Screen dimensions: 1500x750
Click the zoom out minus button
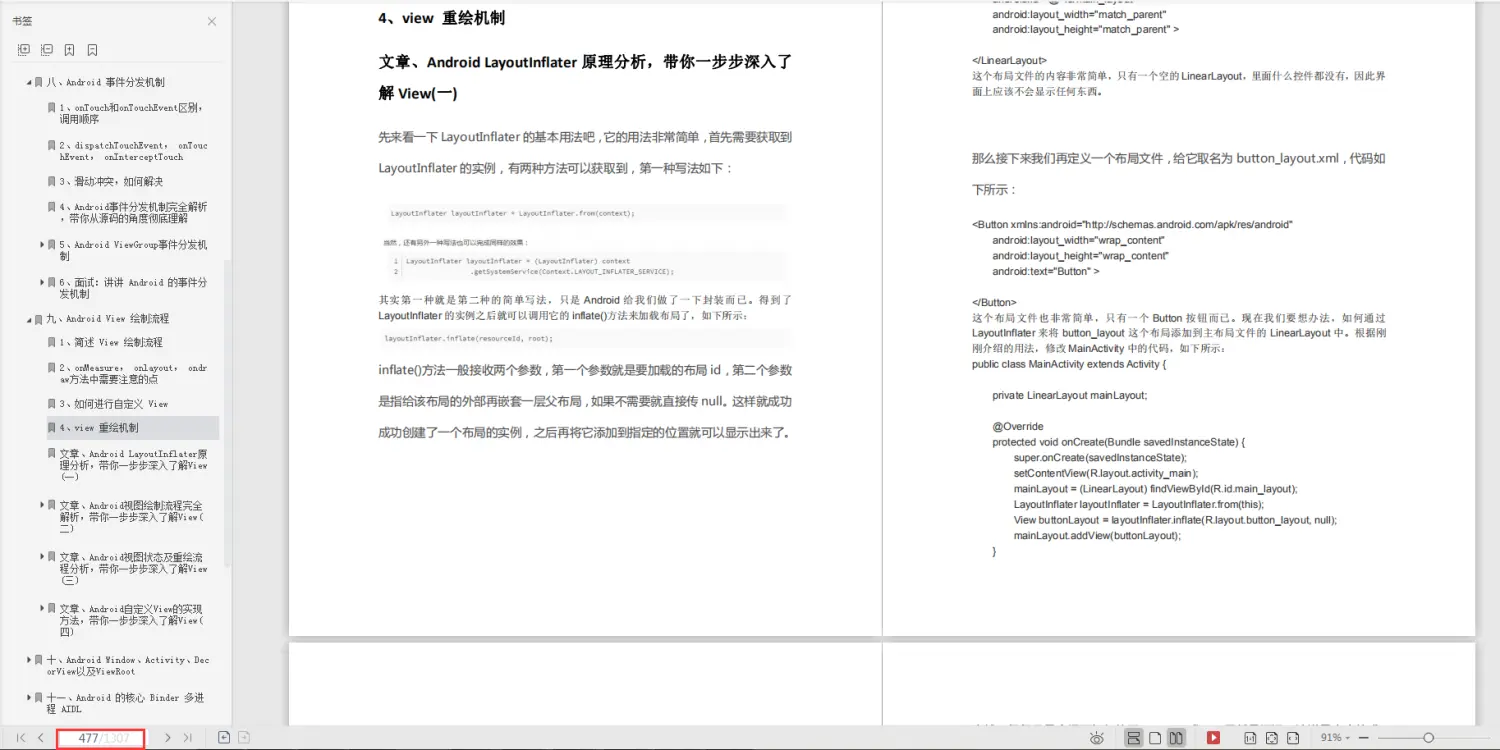pos(1364,738)
